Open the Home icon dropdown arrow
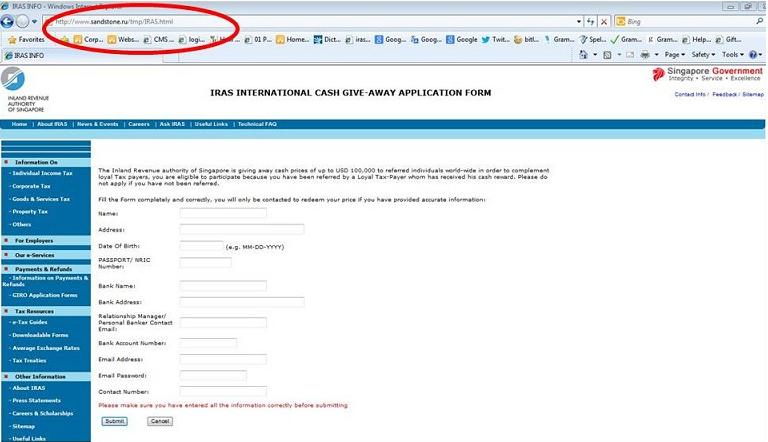Screen dimensions: 768x442 [595, 55]
